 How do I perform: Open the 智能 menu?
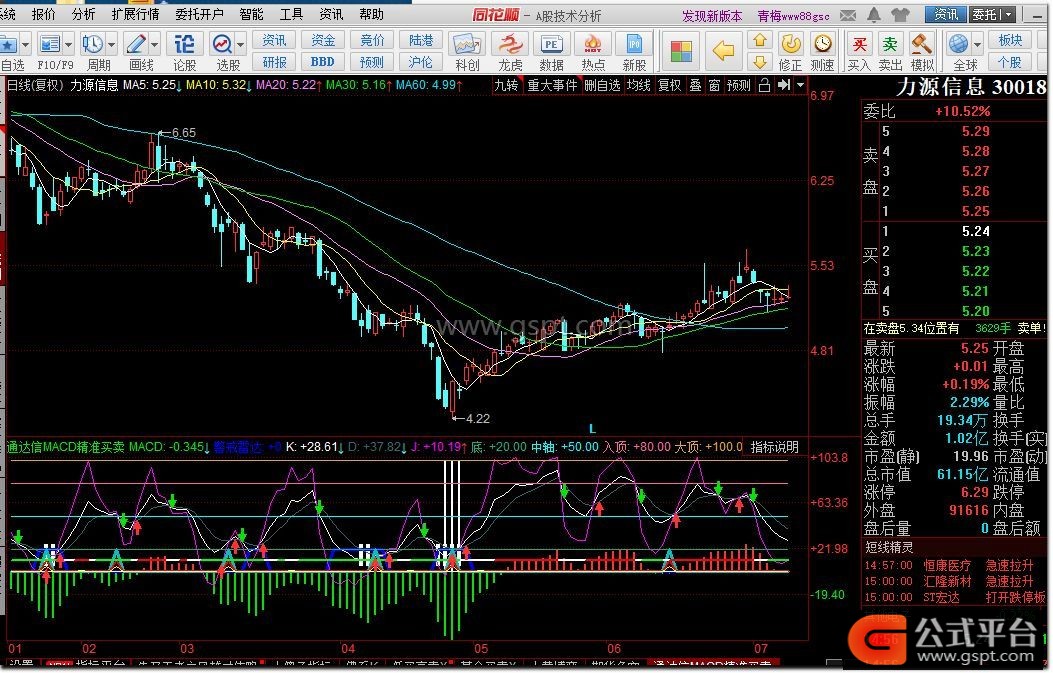251,14
